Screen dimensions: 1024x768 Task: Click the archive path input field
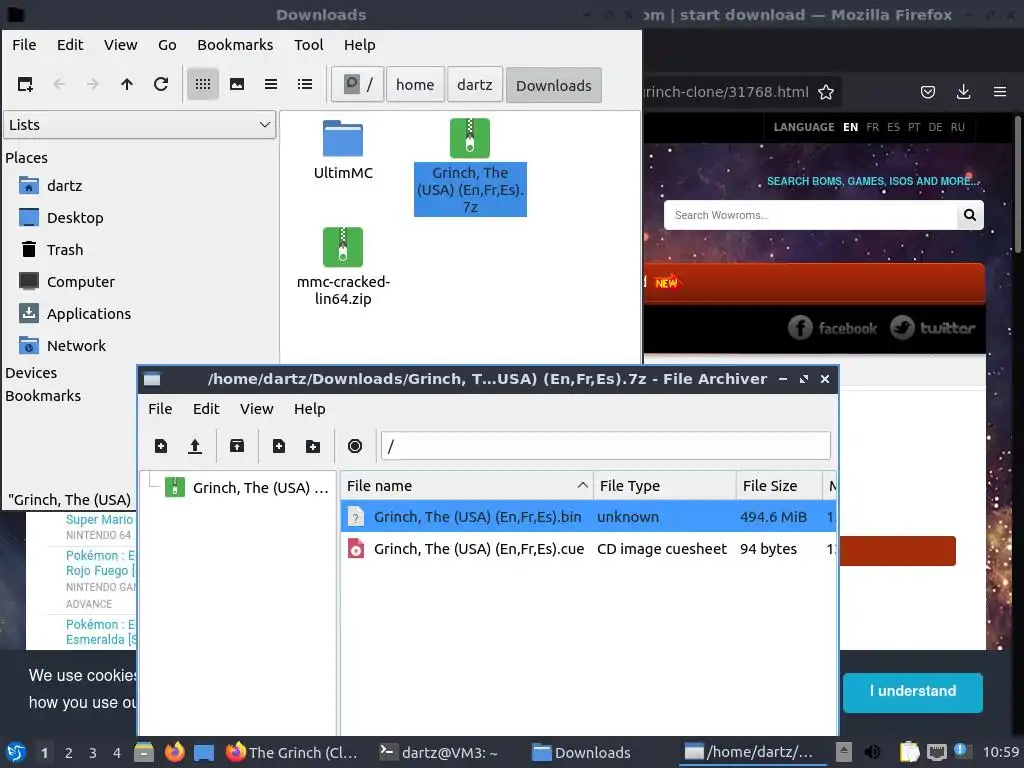click(x=605, y=446)
